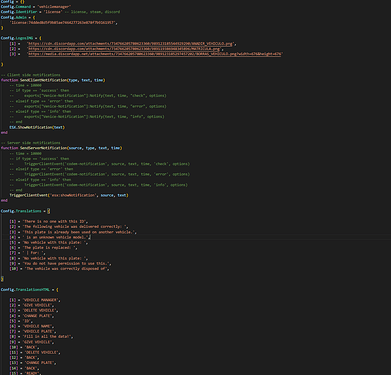
Task: Click 'You do not have permission' translation
Action: [66, 263]
